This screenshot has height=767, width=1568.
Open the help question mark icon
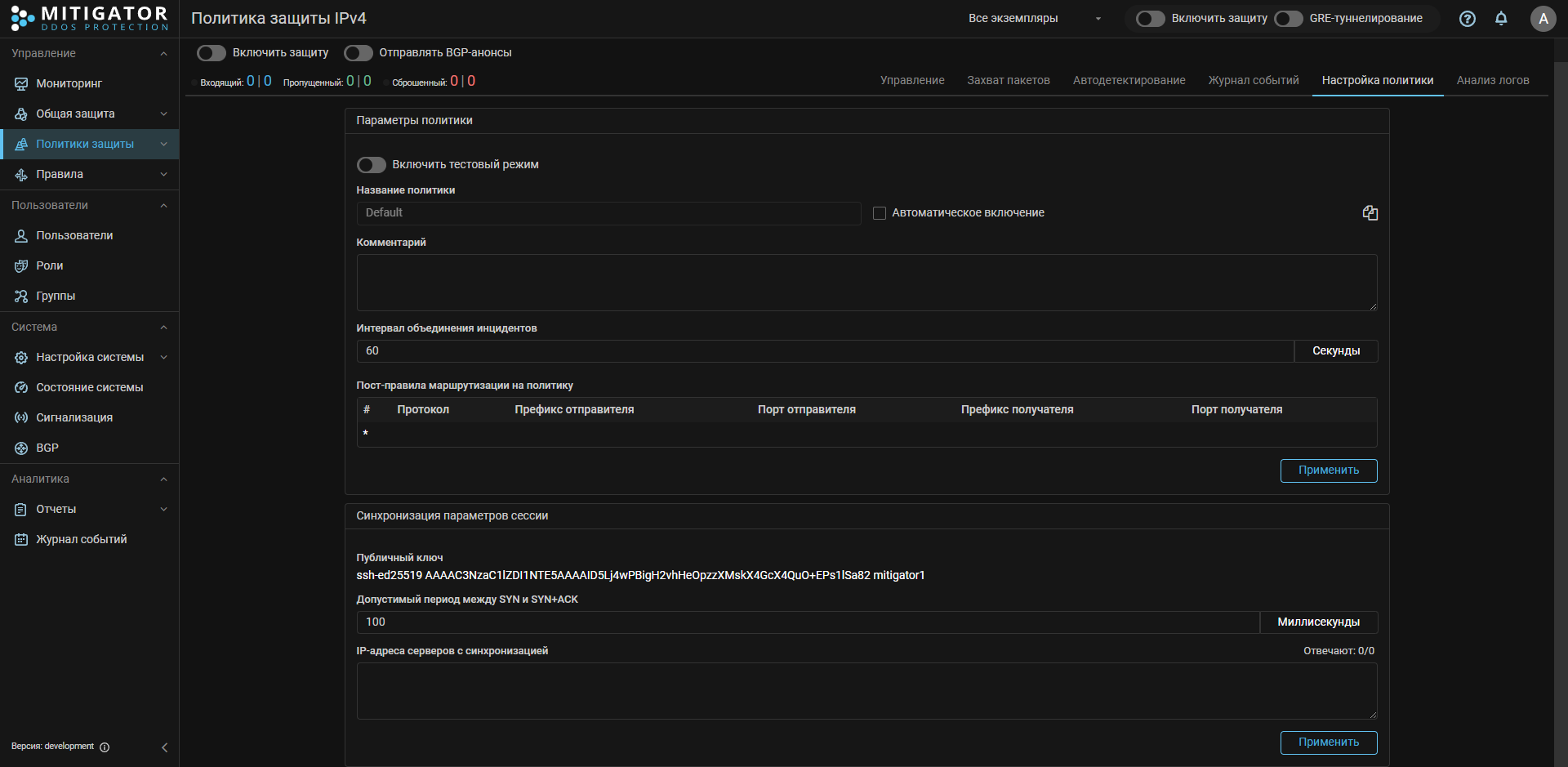(1467, 19)
